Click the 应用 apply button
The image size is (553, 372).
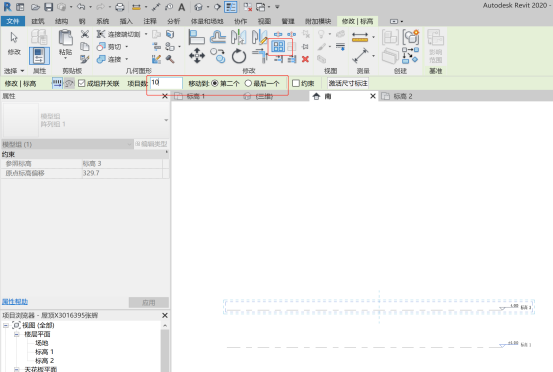click(148, 303)
